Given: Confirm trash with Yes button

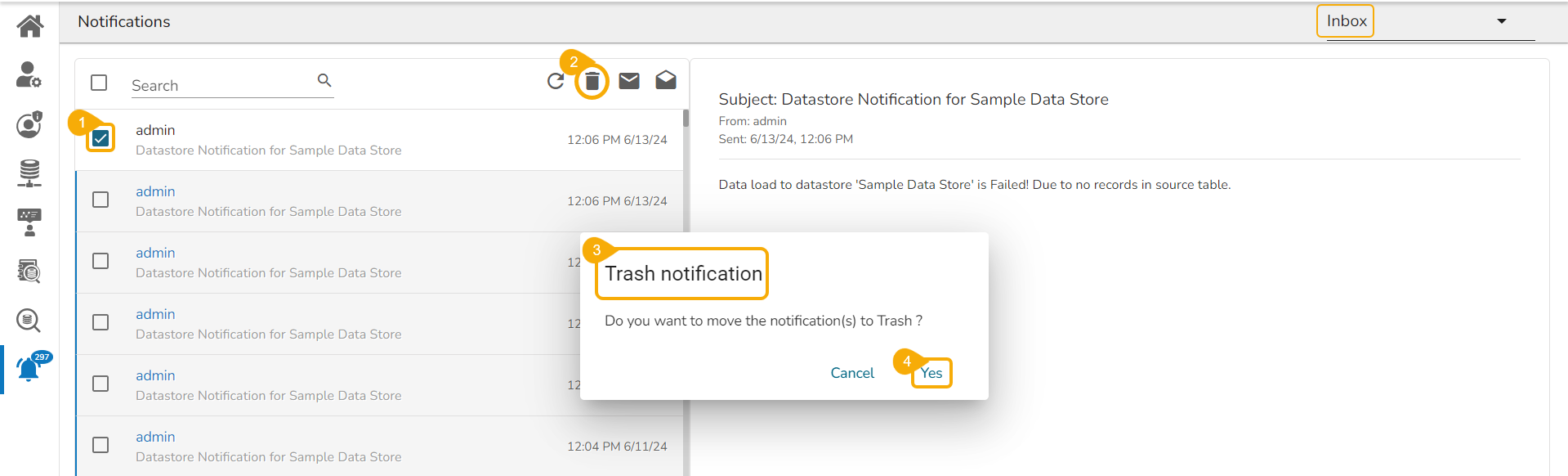Looking at the screenshot, I should (x=931, y=373).
